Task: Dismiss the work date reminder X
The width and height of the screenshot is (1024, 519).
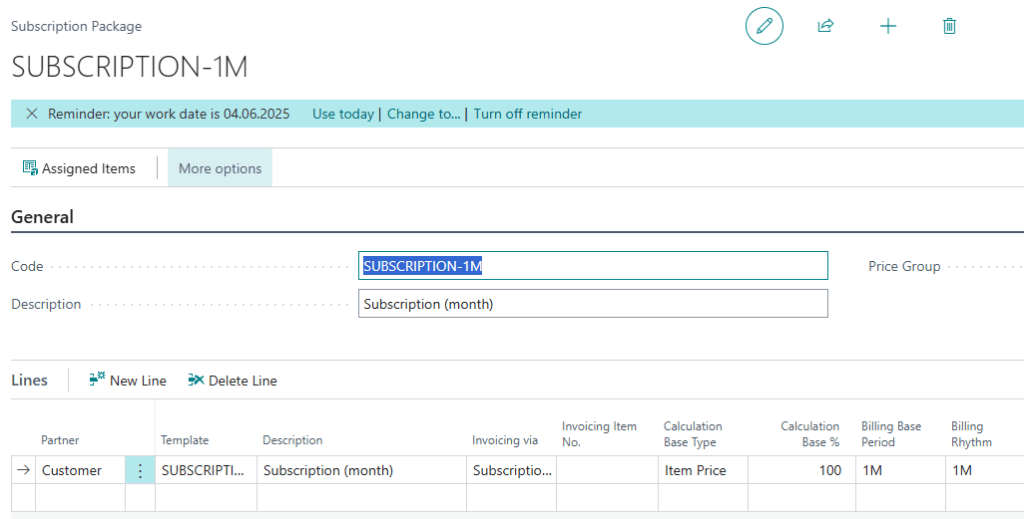Action: click(32, 114)
